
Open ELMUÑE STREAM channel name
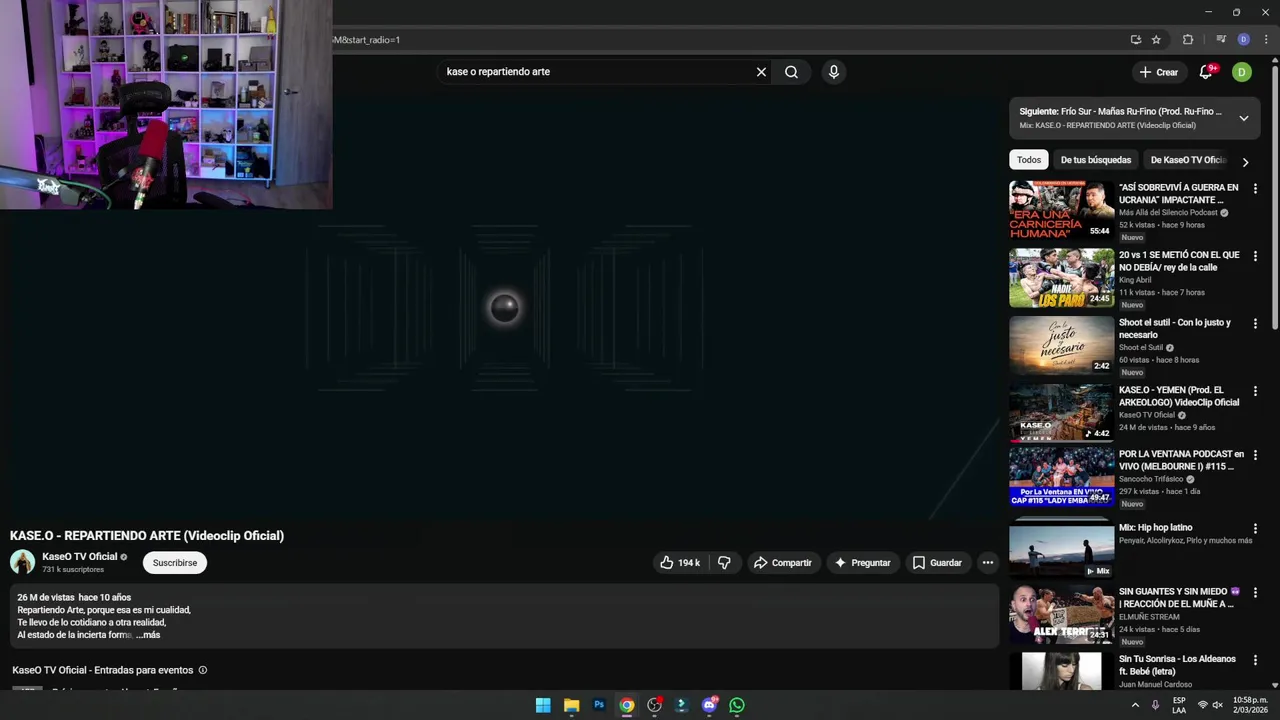pyautogui.click(x=1149, y=617)
